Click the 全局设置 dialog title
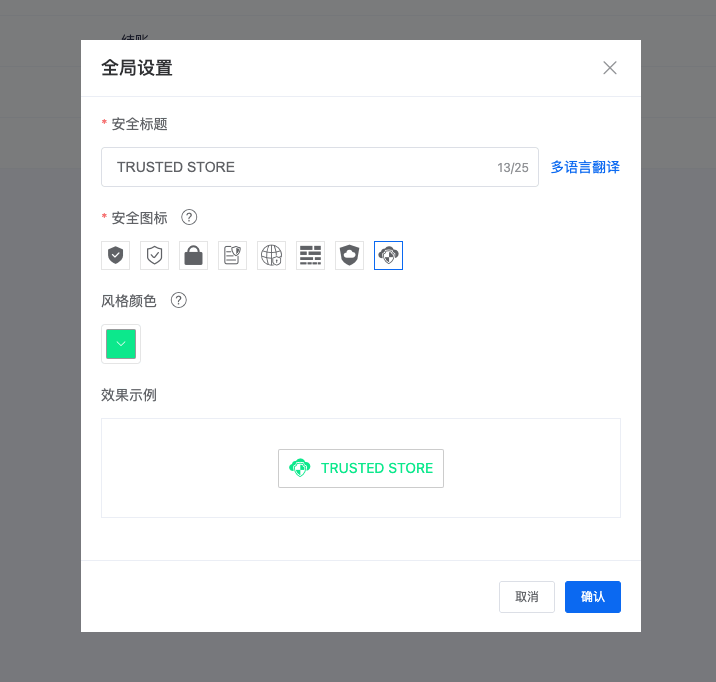The width and height of the screenshot is (716, 682). [137, 68]
